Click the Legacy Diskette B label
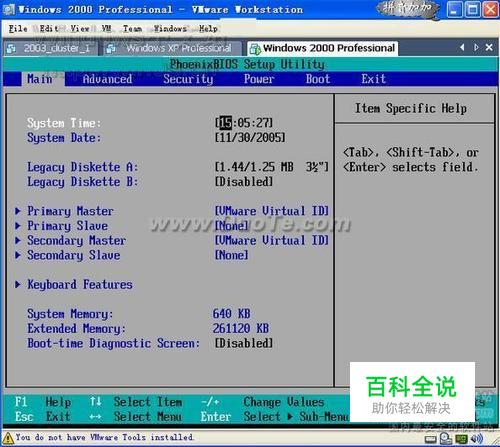 83,182
